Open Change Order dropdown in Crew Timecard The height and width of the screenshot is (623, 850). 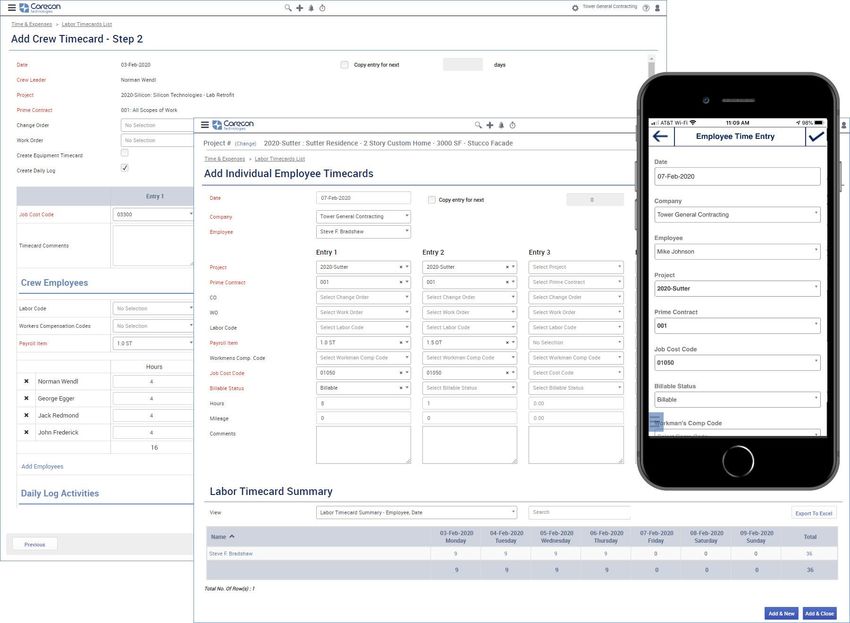[157, 125]
